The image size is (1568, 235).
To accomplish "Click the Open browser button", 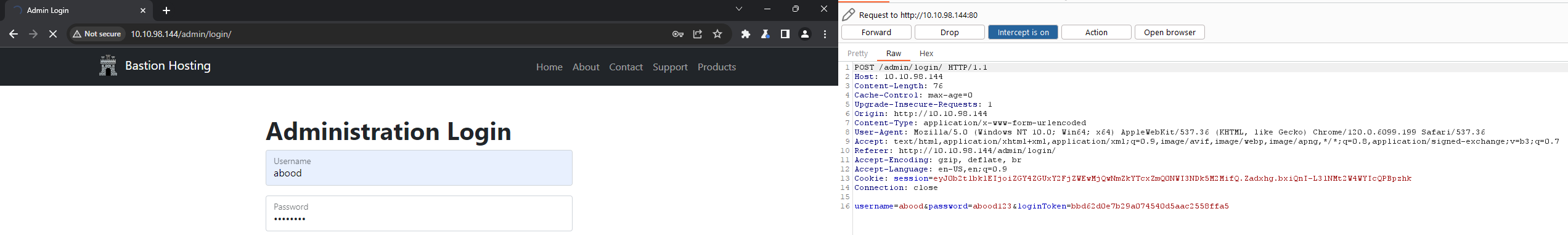I will pyautogui.click(x=1169, y=32).
